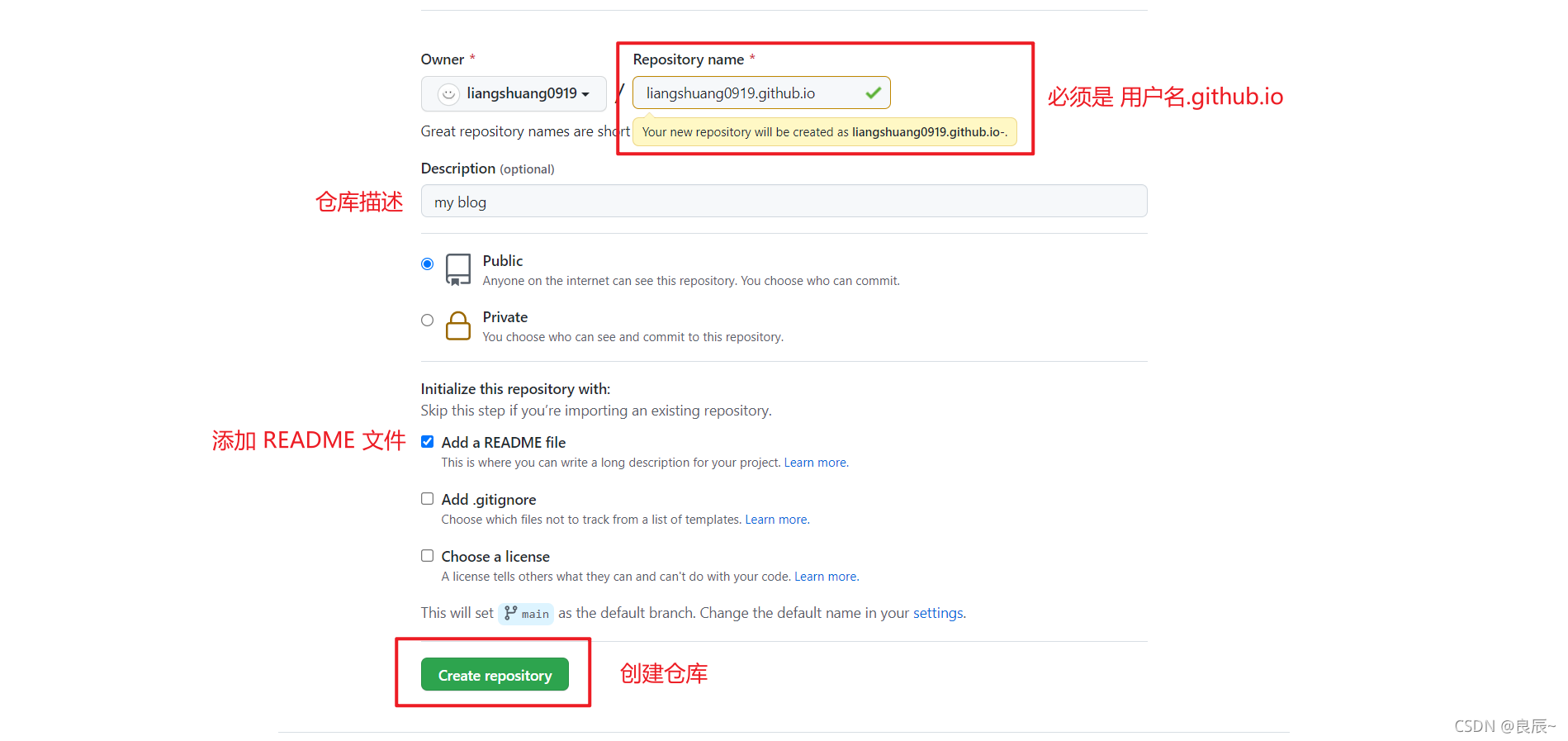Enable the Add .gitignore checkbox
This screenshot has width=1568, height=741.
(x=427, y=499)
